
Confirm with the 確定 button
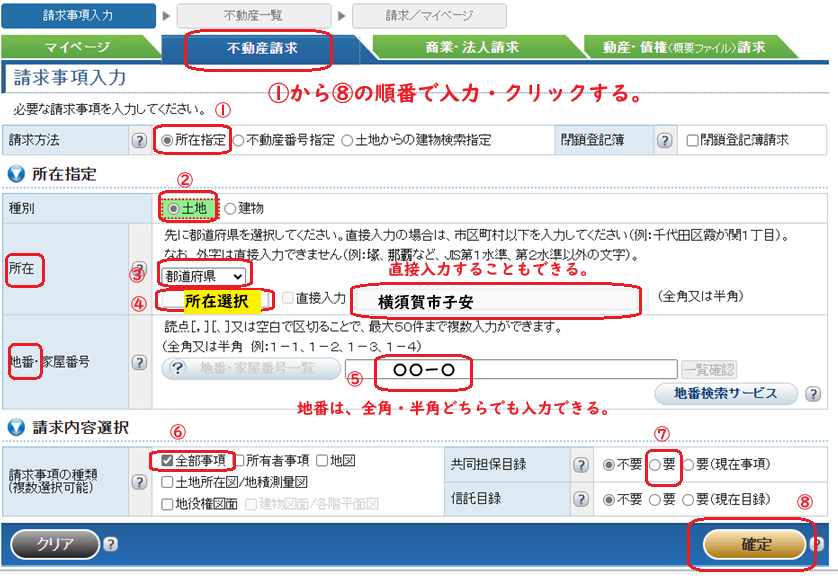point(756,544)
